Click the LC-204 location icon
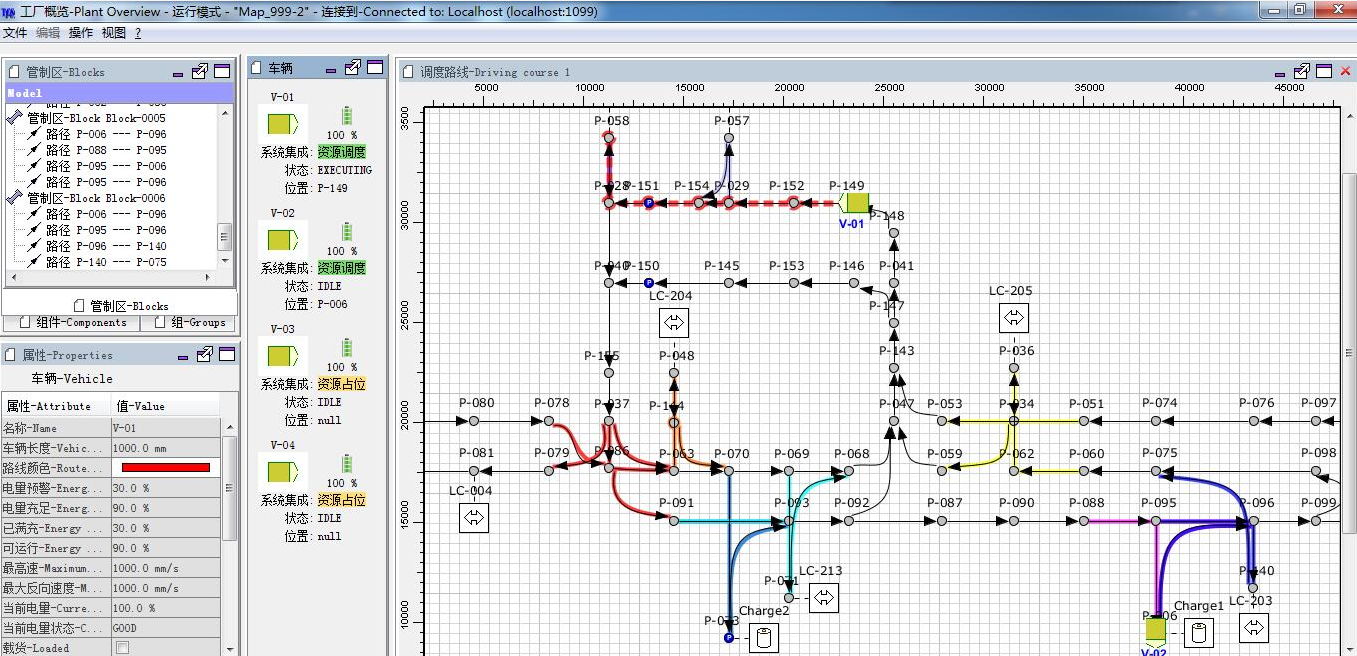This screenshot has height=656, width=1357. pyautogui.click(x=673, y=322)
